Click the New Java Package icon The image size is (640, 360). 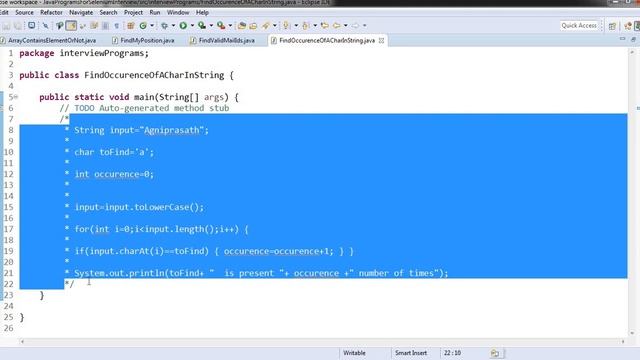(131, 26)
